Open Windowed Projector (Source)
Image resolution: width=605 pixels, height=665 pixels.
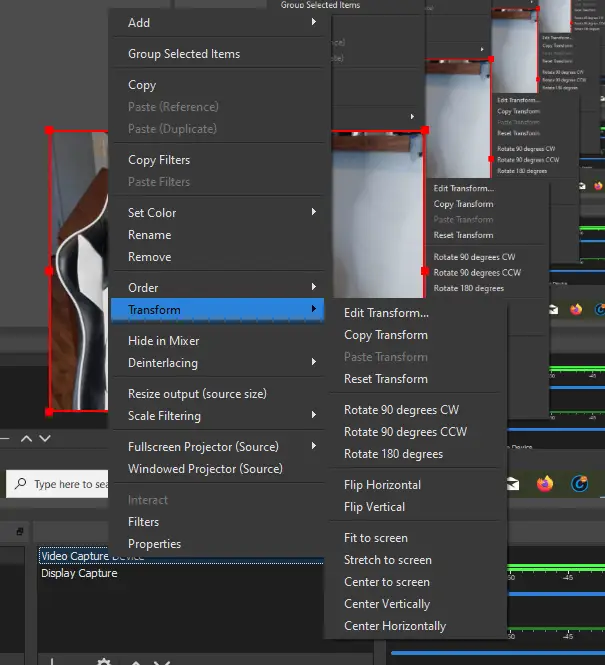click(x=217, y=469)
